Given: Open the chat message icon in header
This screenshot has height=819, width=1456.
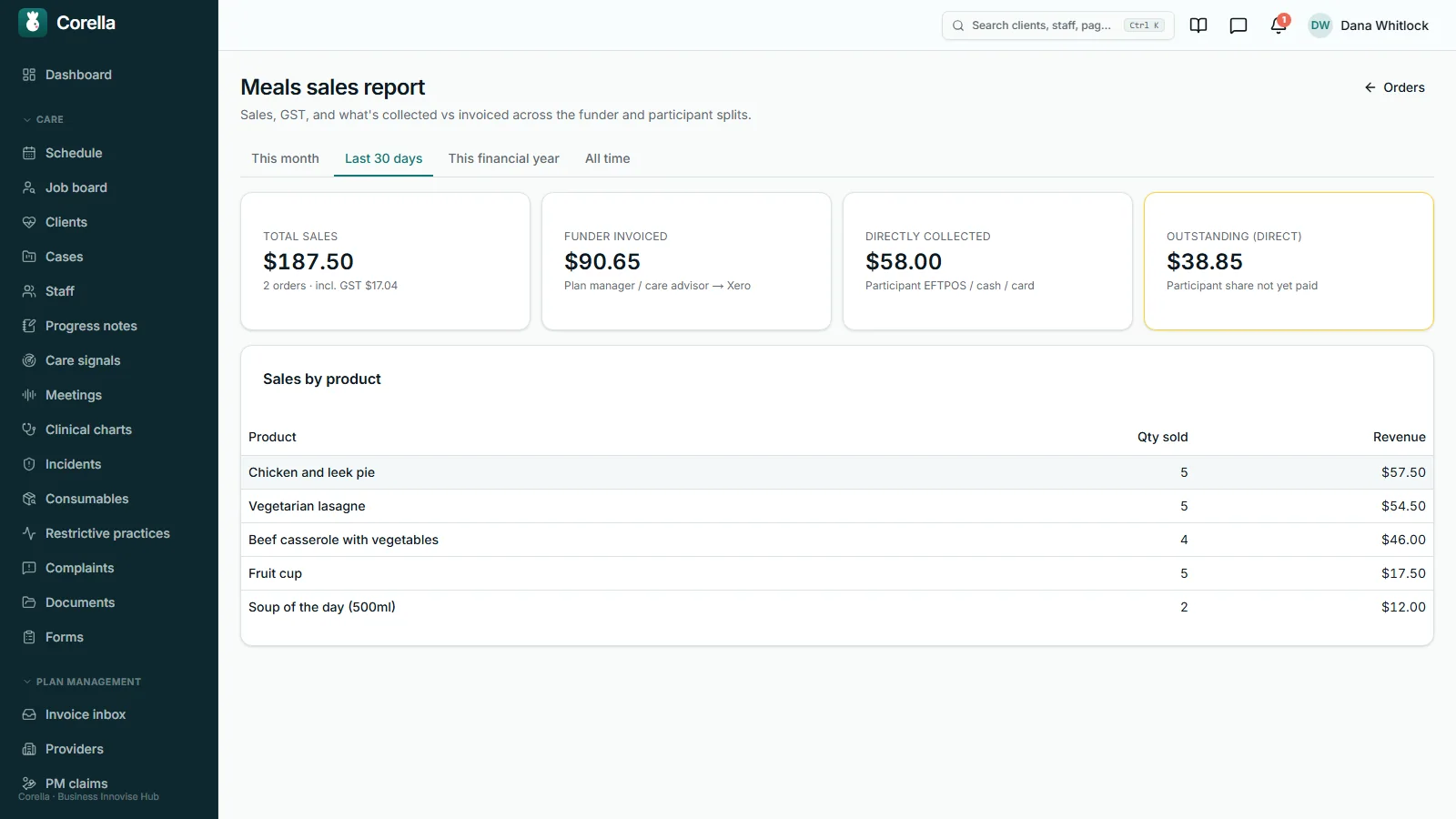Looking at the screenshot, I should [x=1239, y=25].
